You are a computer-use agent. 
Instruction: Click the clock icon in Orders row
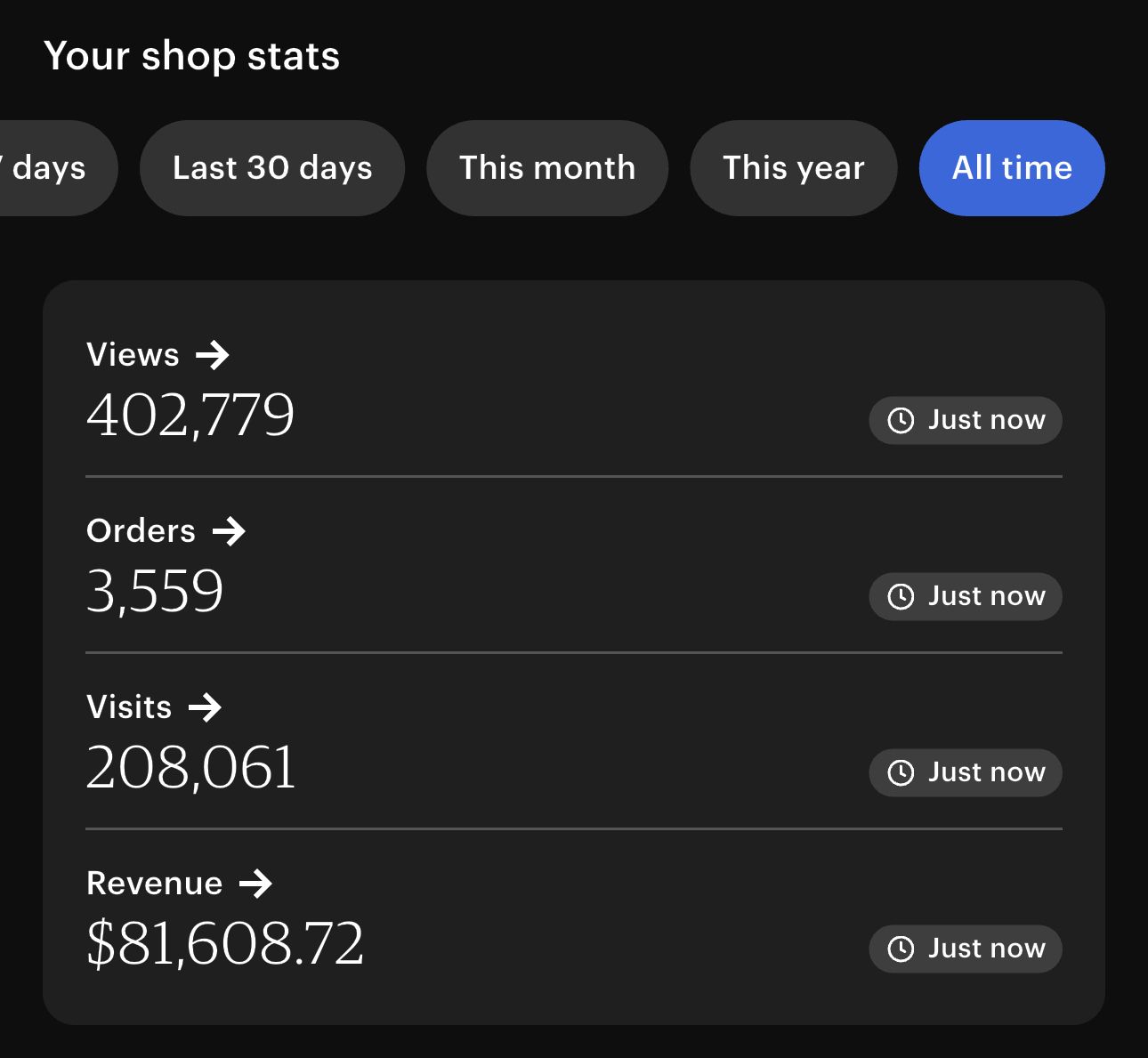tap(901, 596)
